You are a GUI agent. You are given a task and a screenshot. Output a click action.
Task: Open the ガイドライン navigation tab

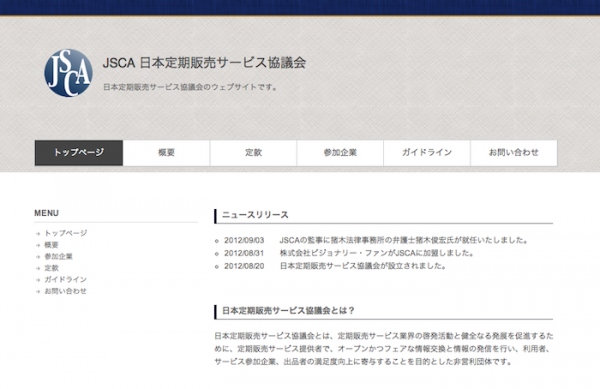[x=427, y=153]
